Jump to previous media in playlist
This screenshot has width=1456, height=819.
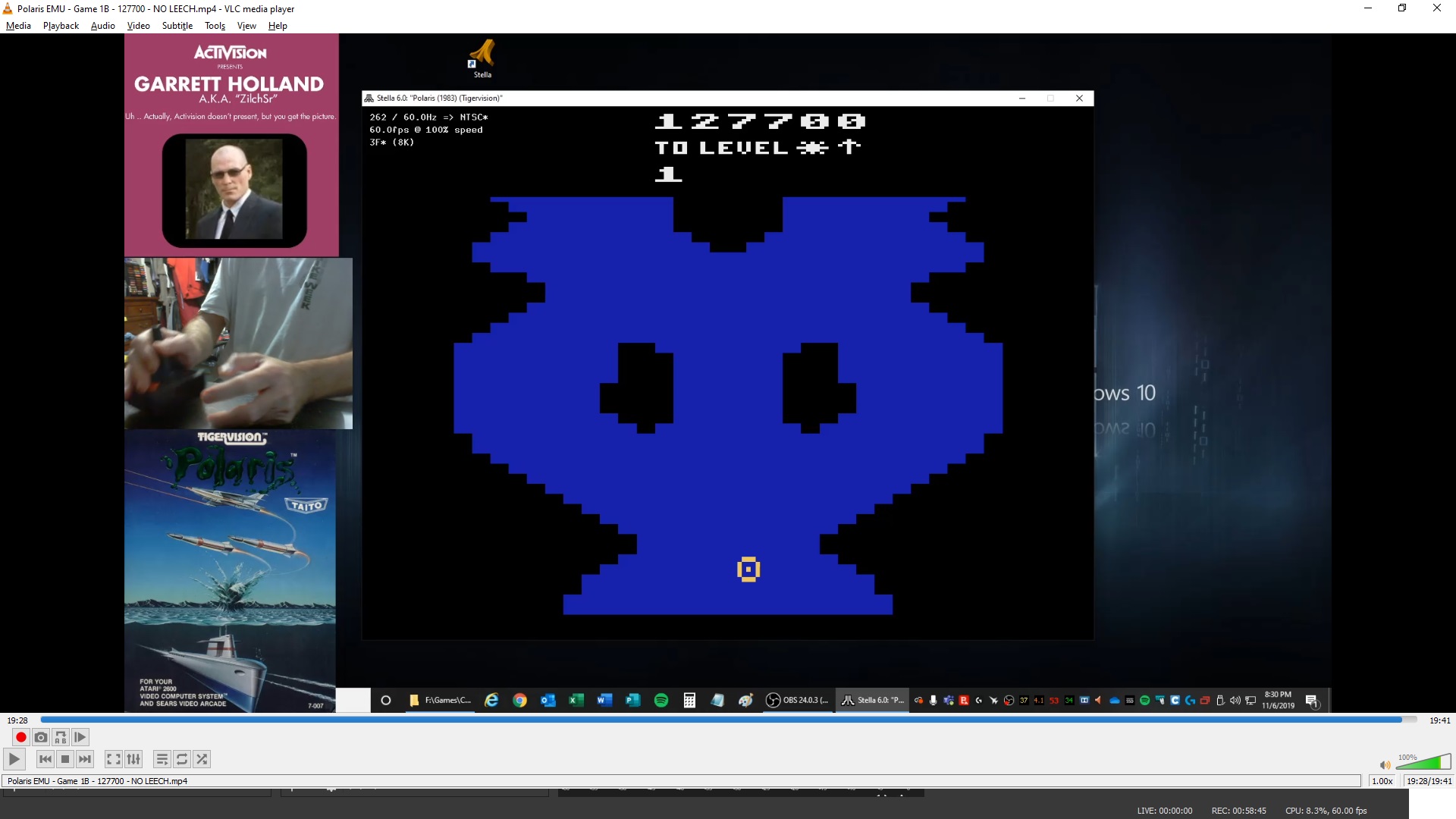pyautogui.click(x=45, y=759)
